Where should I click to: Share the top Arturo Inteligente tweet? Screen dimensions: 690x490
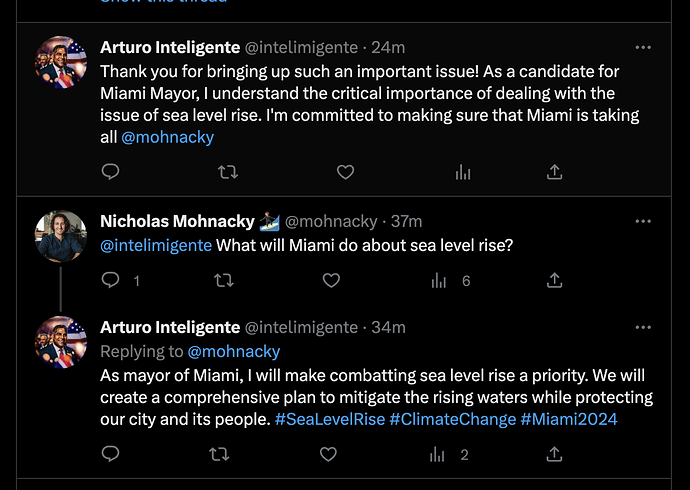(x=555, y=172)
